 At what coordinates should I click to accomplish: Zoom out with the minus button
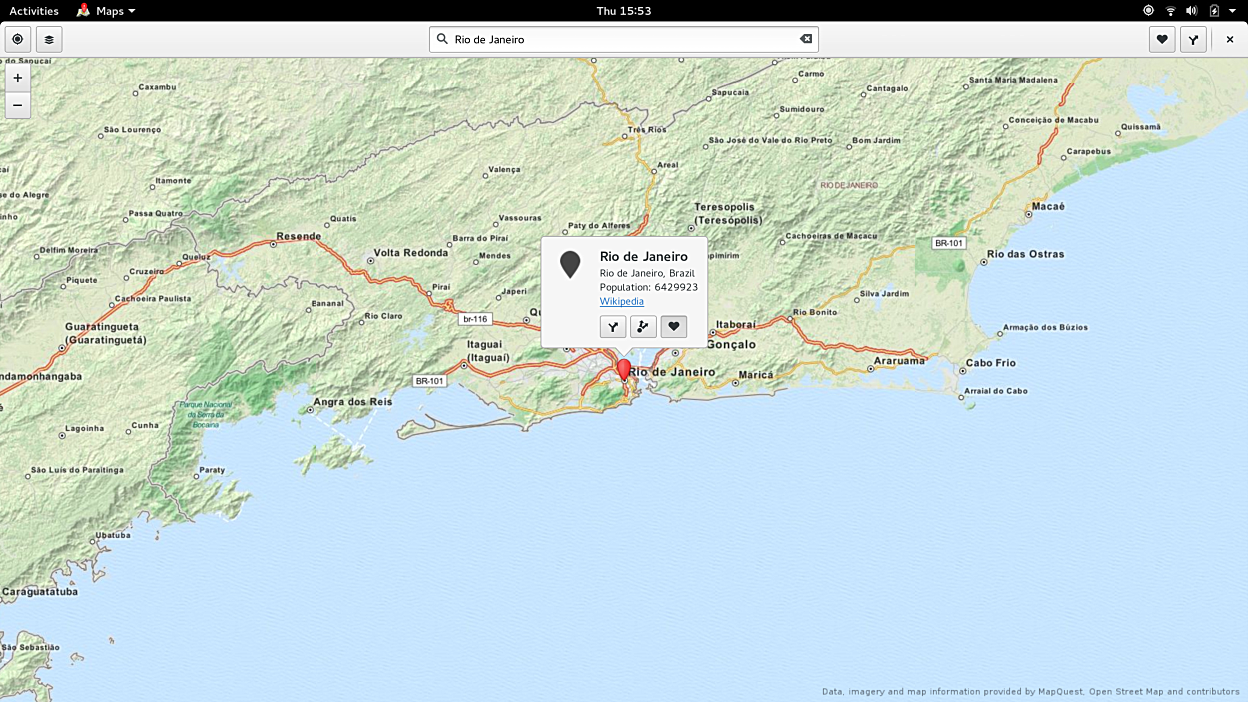tap(18, 105)
